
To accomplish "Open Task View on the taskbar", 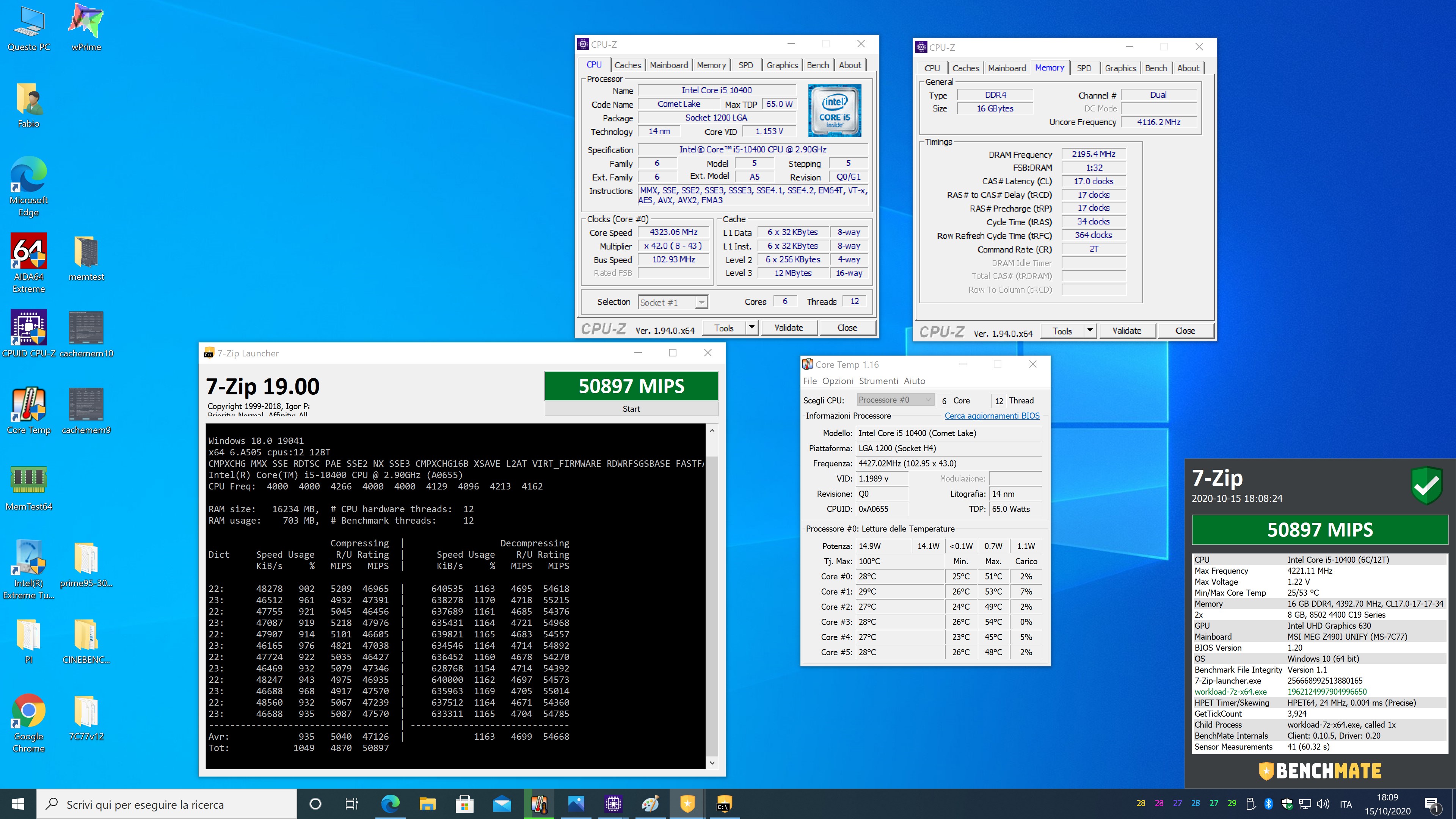I will point(351,804).
